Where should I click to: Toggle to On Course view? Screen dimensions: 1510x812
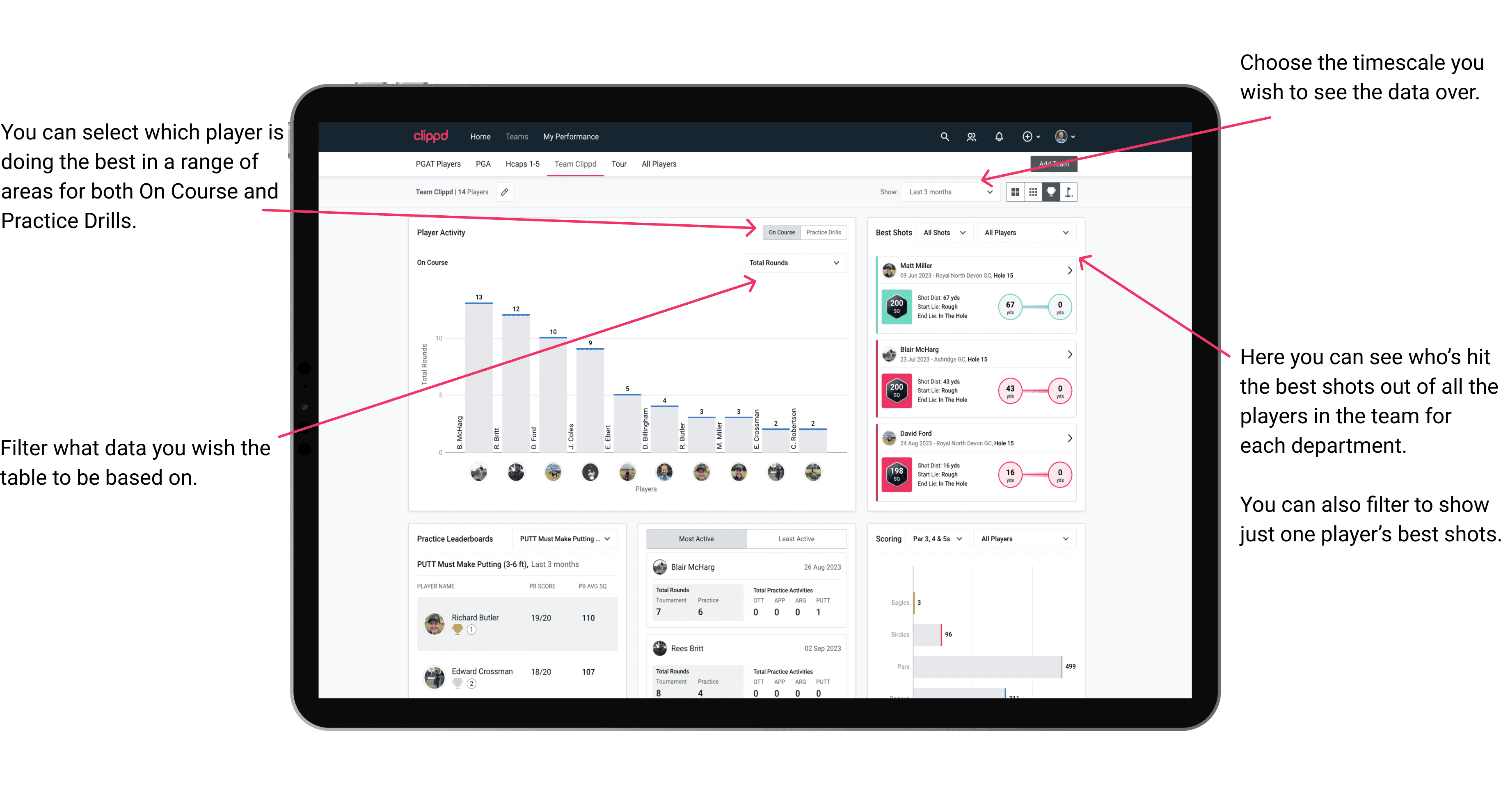click(779, 232)
